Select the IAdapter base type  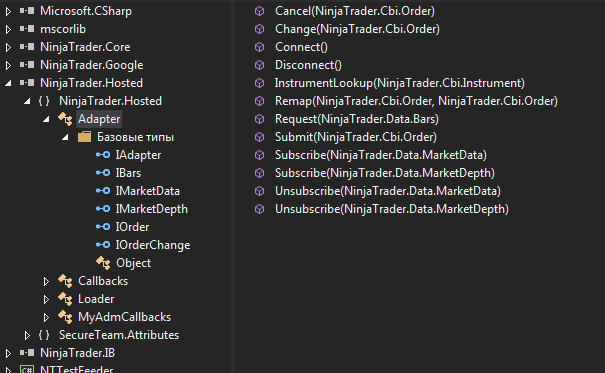[x=138, y=155]
